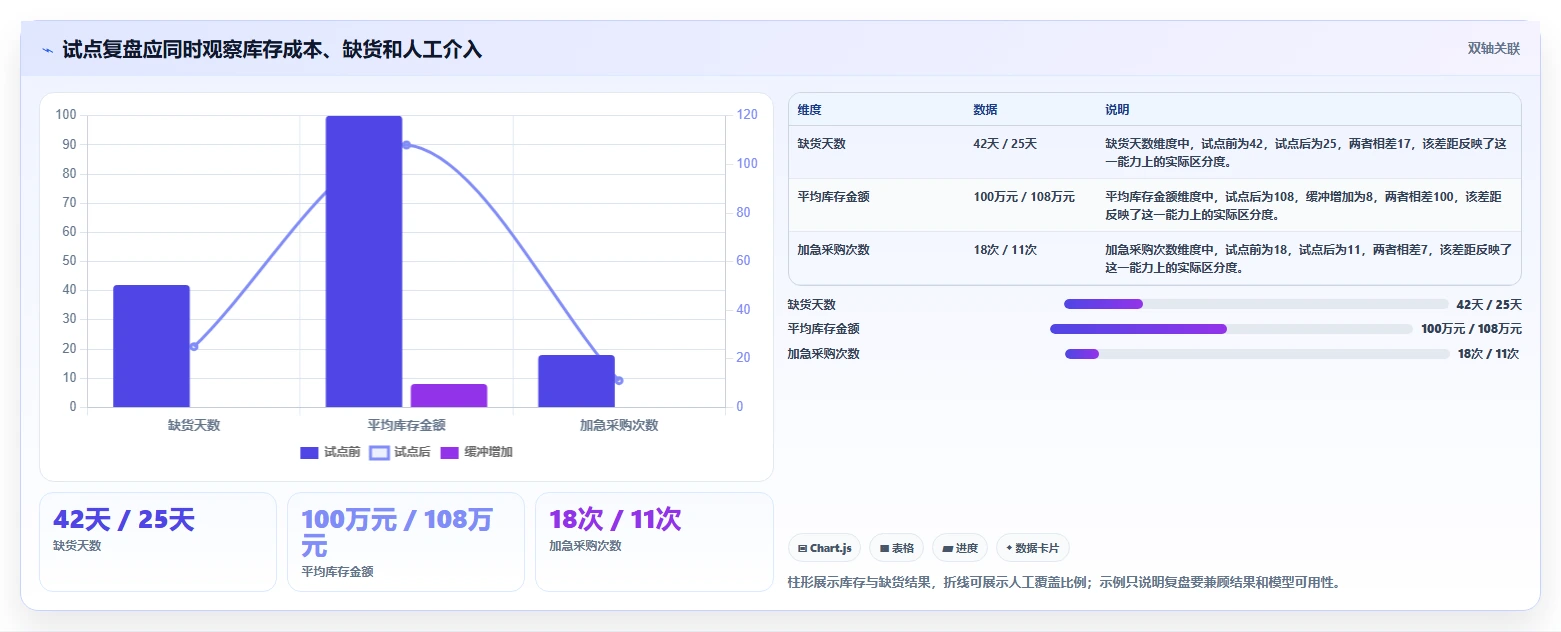The image size is (1561, 632).
Task: Click the tall 平均库存金额 试点前 bar
Action: tap(364, 261)
